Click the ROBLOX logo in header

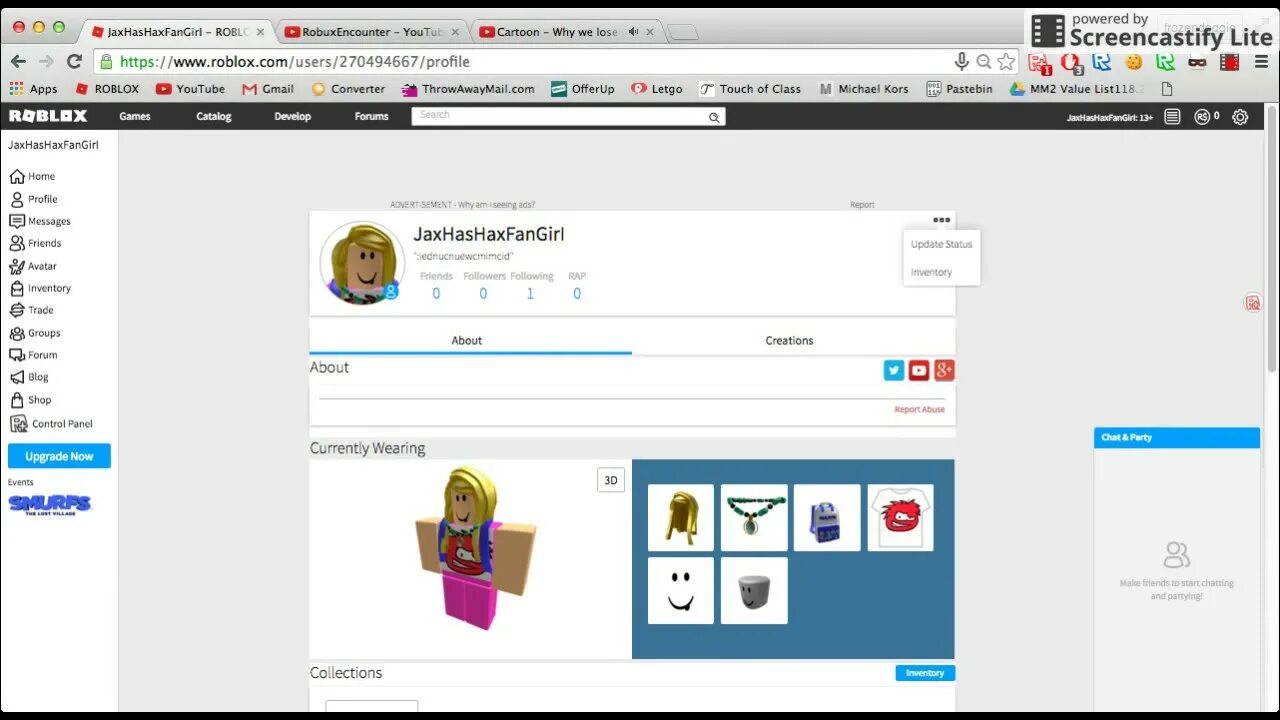click(x=48, y=116)
